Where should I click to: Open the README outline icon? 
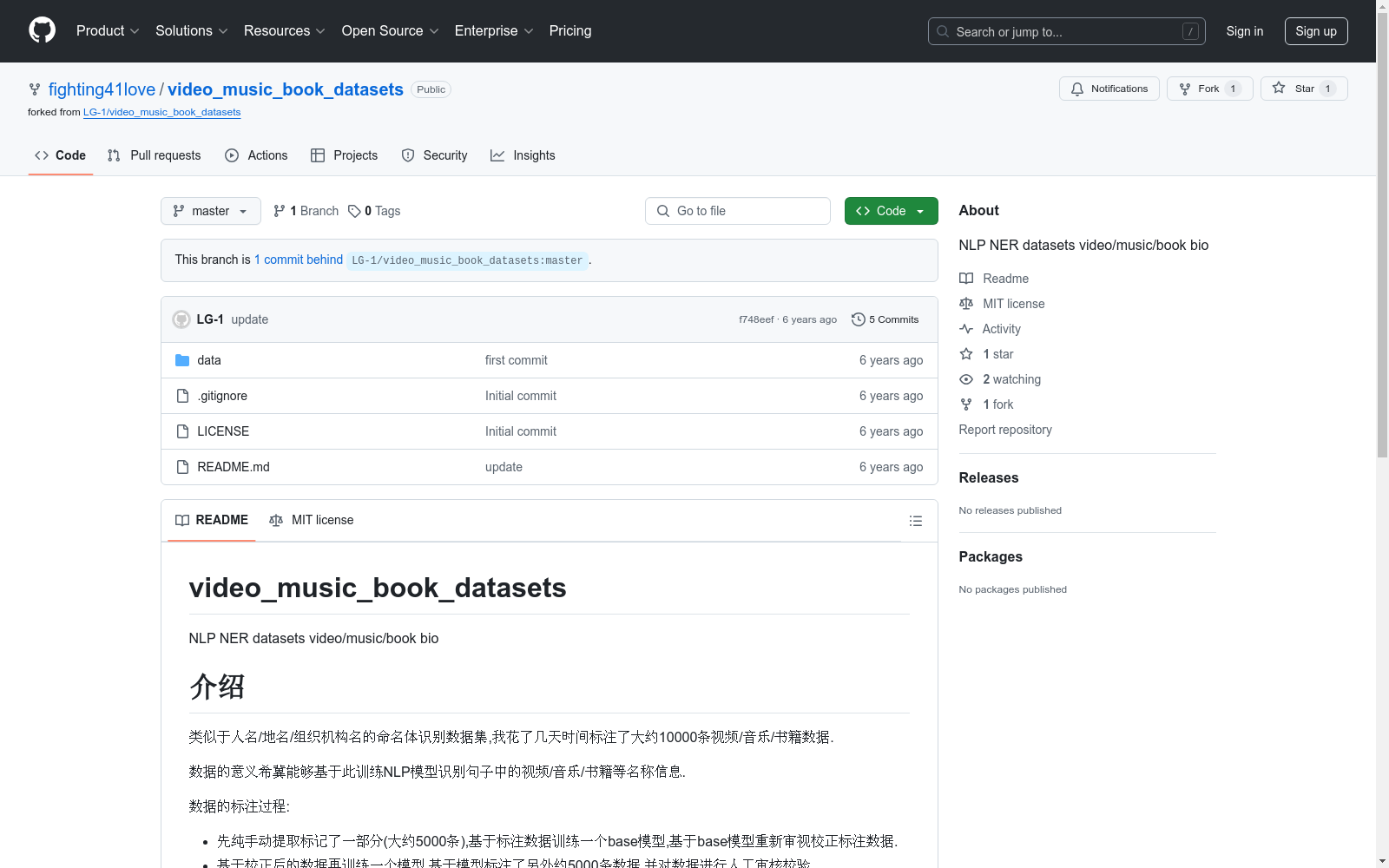click(915, 521)
